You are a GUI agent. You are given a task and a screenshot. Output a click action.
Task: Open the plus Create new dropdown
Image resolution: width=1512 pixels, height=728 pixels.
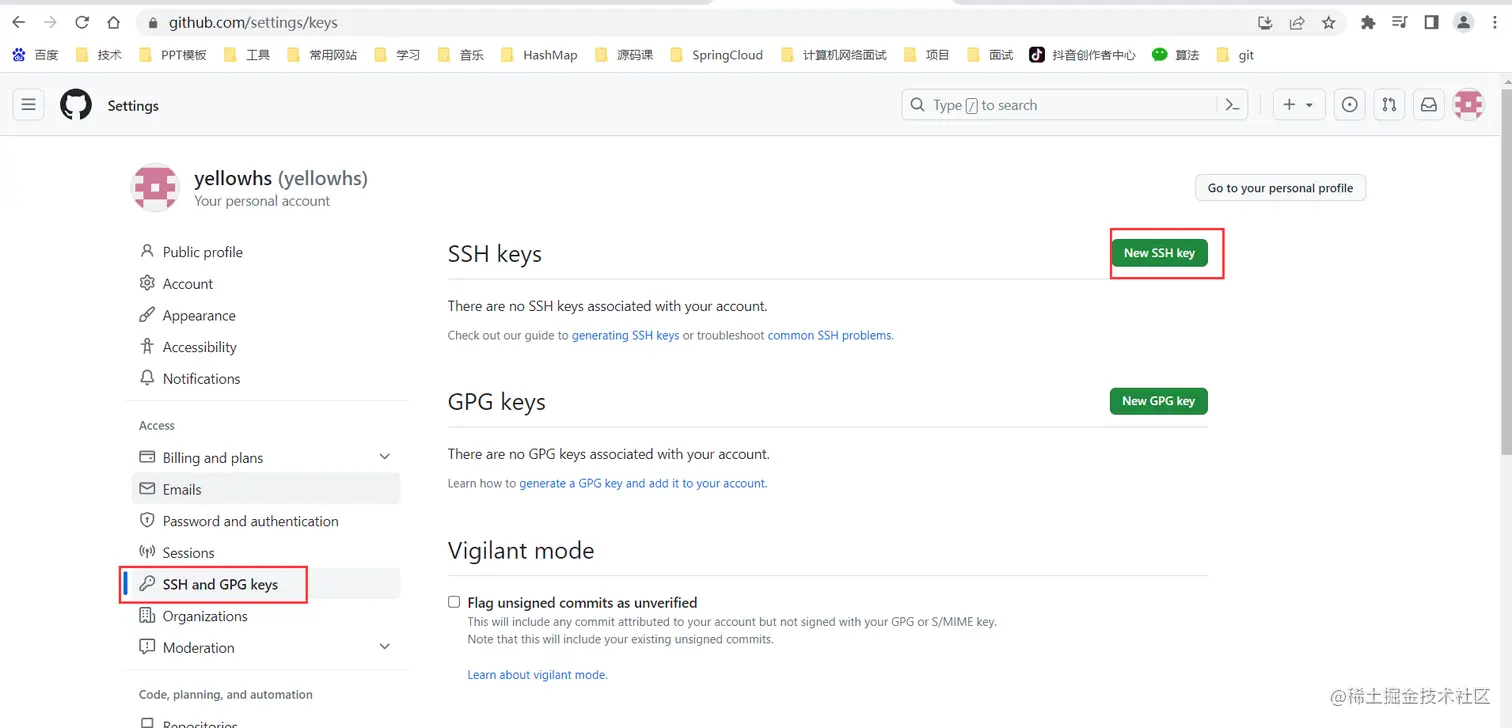click(x=1299, y=105)
